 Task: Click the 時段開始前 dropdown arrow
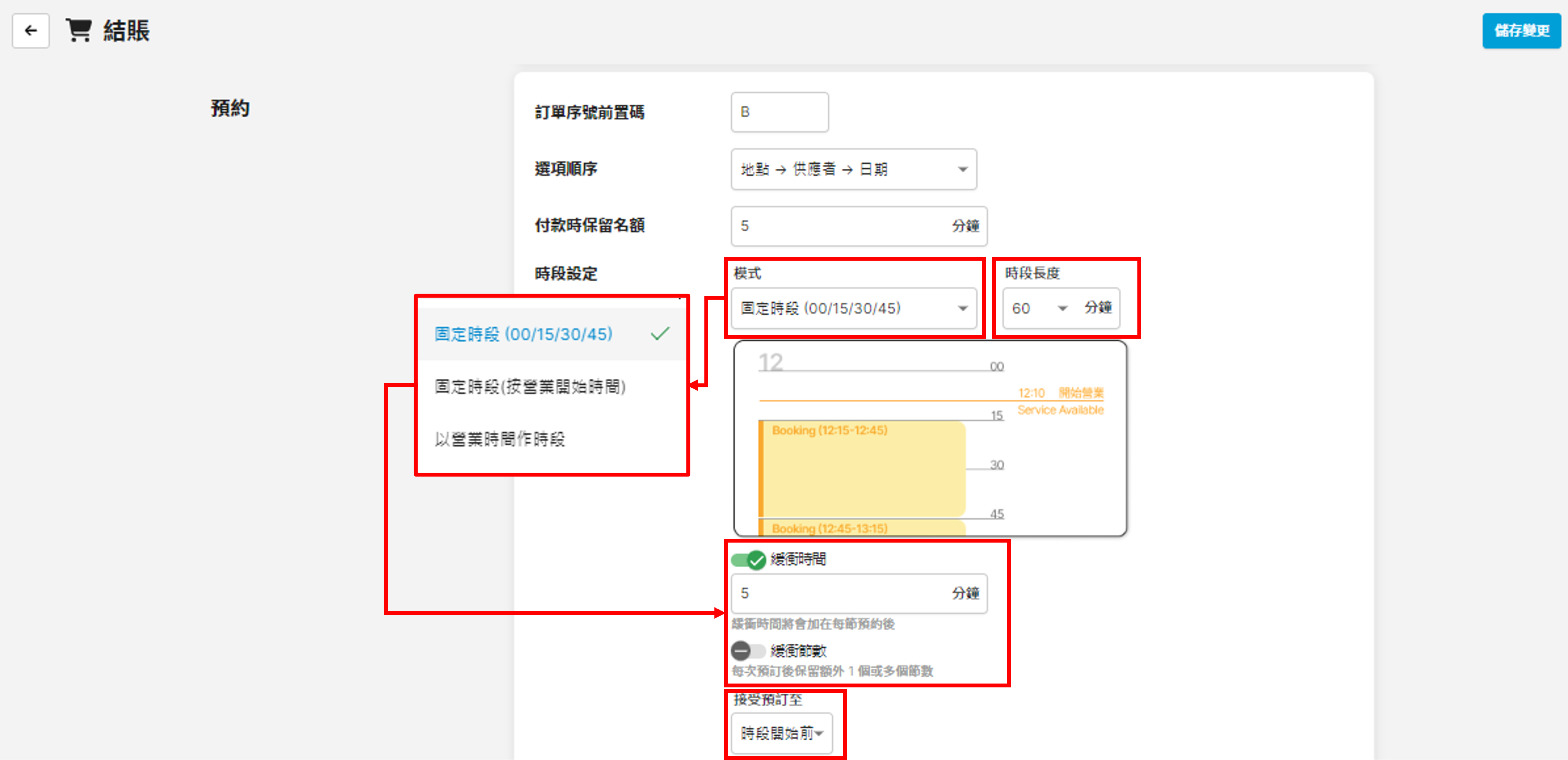pyautogui.click(x=819, y=733)
